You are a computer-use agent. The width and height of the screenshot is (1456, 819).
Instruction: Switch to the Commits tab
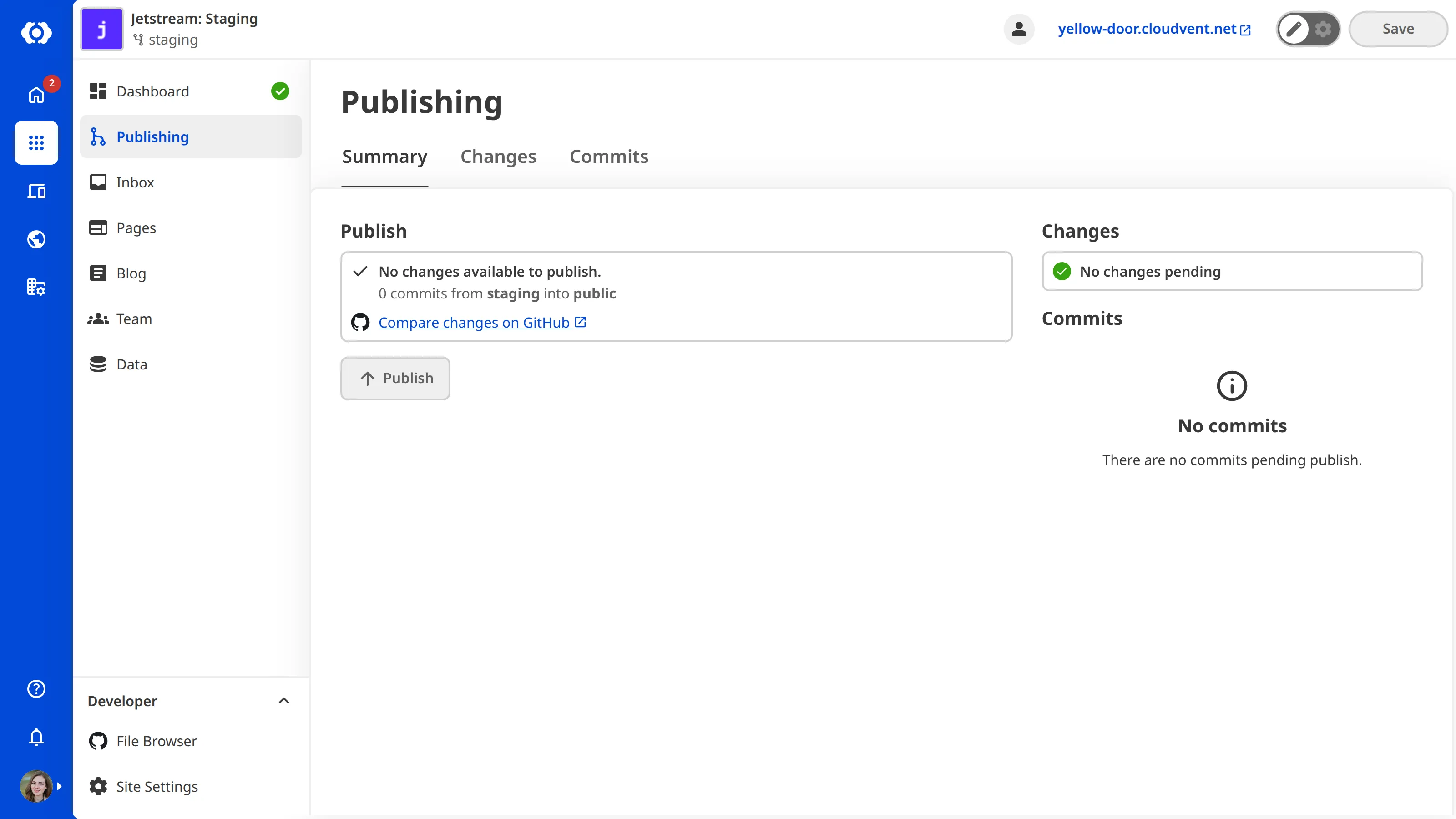(x=609, y=157)
